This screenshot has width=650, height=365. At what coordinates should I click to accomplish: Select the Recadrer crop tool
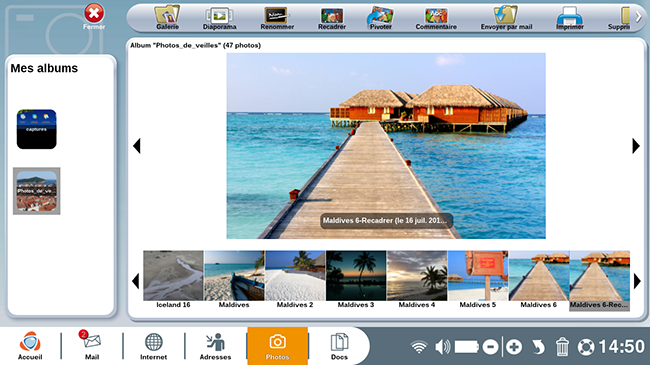332,17
